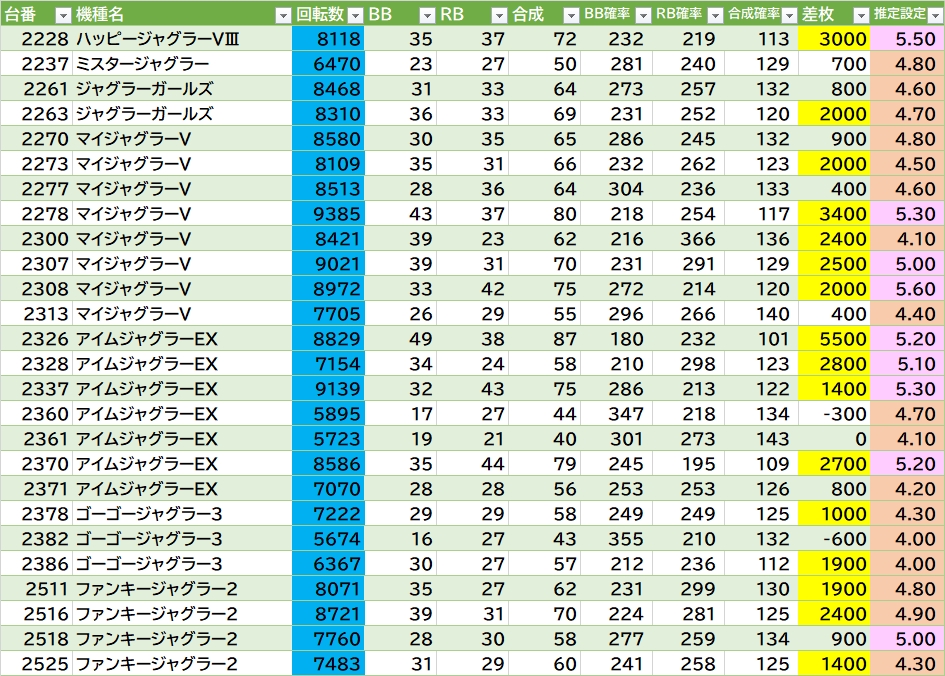945x676 pixels.
Task: Select machine number cell 2371
Action: 36,489
